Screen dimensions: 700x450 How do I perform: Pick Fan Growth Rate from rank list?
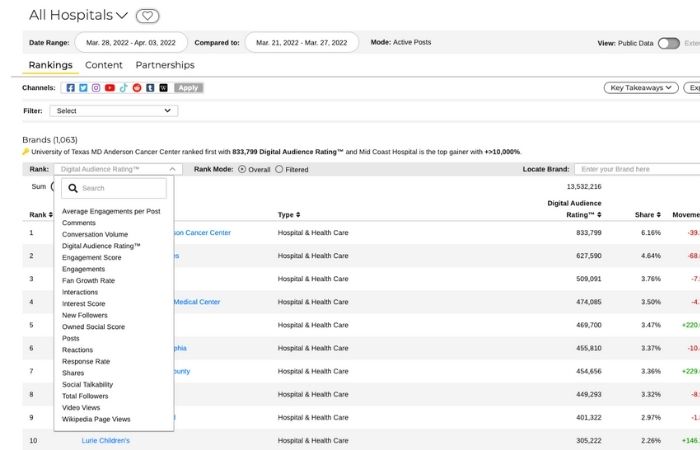[88, 281]
